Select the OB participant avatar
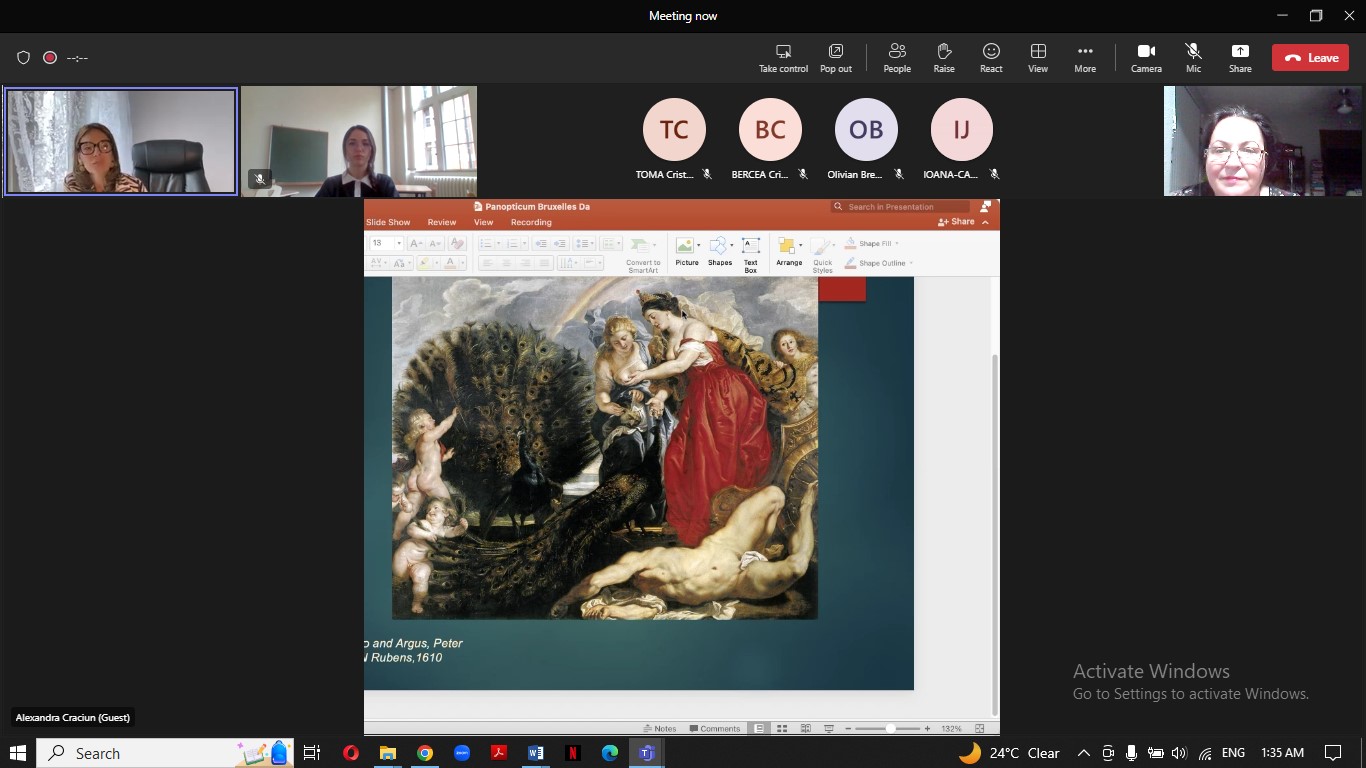Screen dimensions: 1366x768 [866, 130]
